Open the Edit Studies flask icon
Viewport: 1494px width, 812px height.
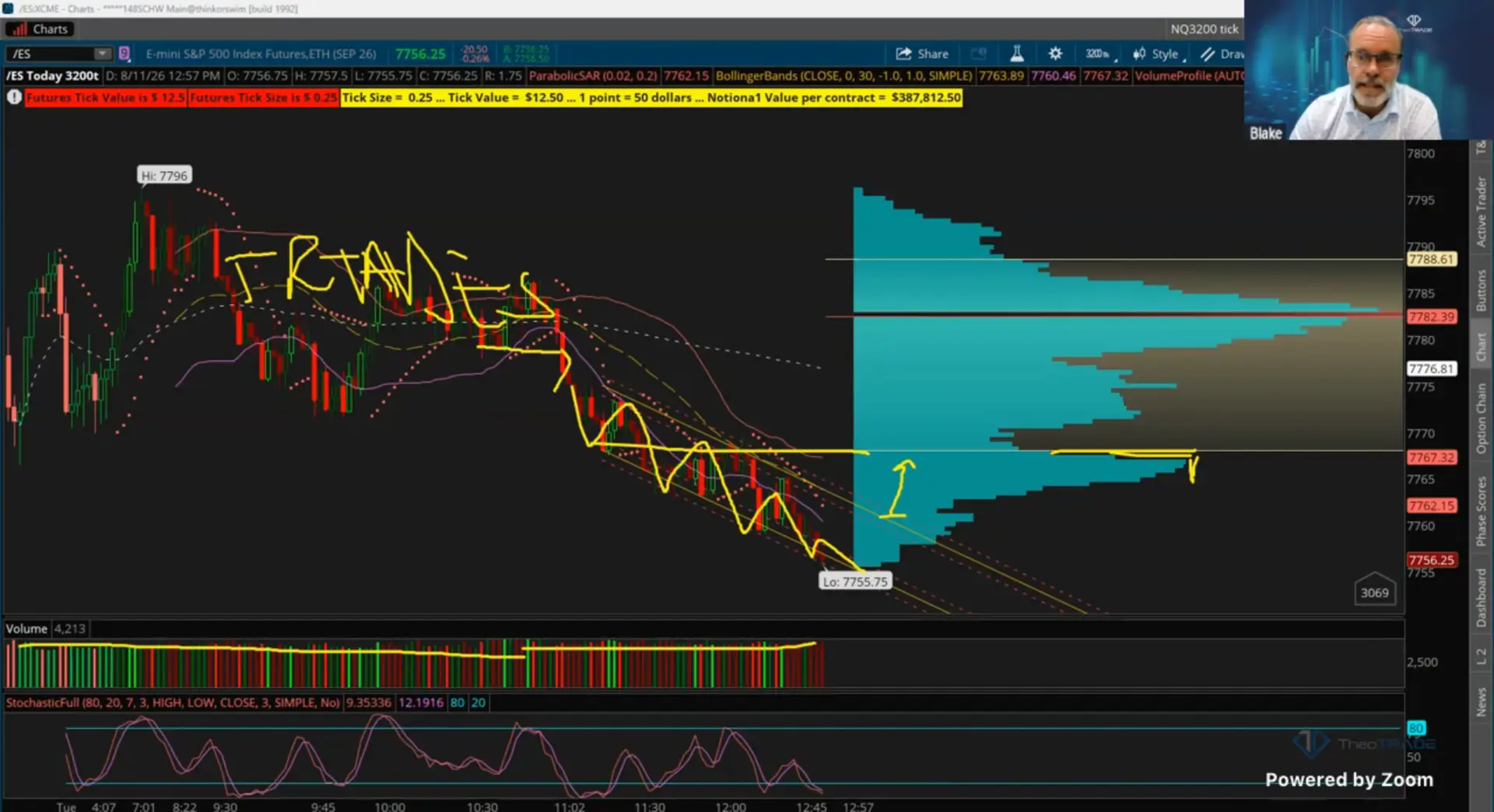(x=1016, y=54)
